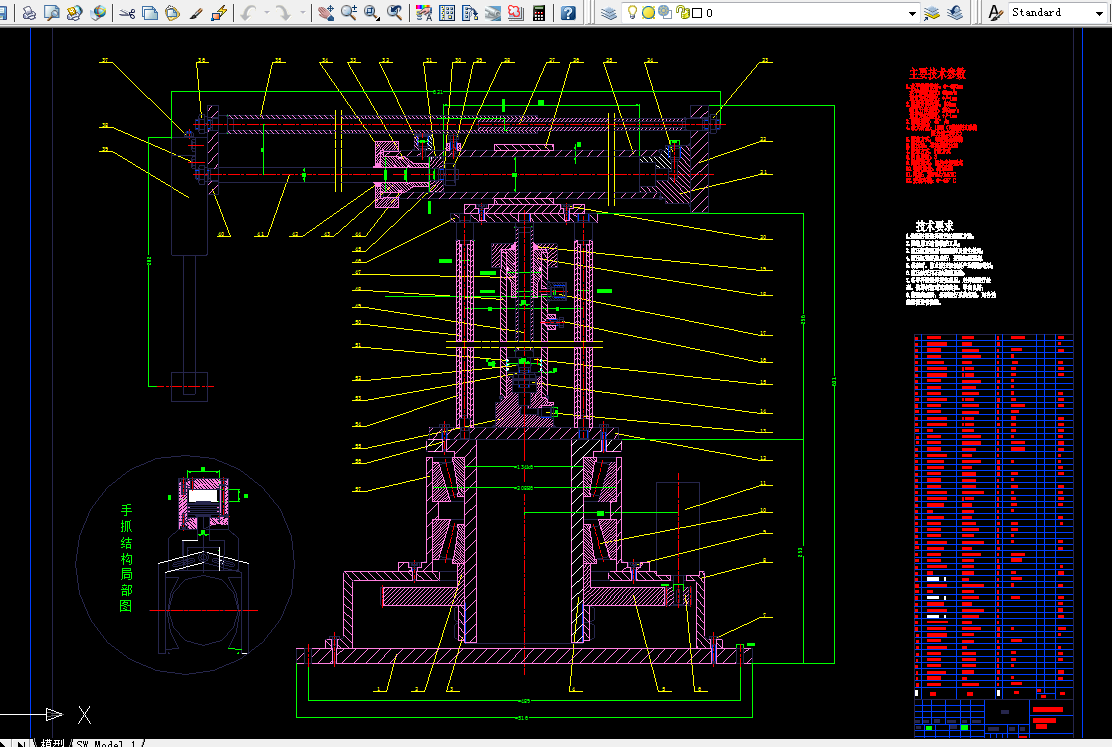
Task: Open the QuickCalc calculator
Action: click(540, 13)
